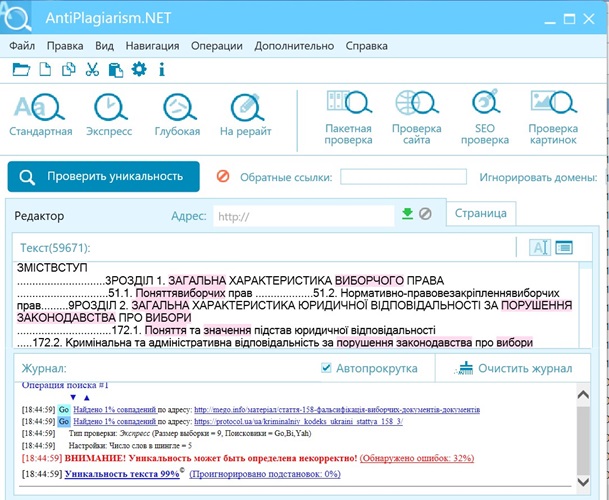The height and width of the screenshot is (500, 609).
Task: Load page with green download arrow
Action: (407, 214)
